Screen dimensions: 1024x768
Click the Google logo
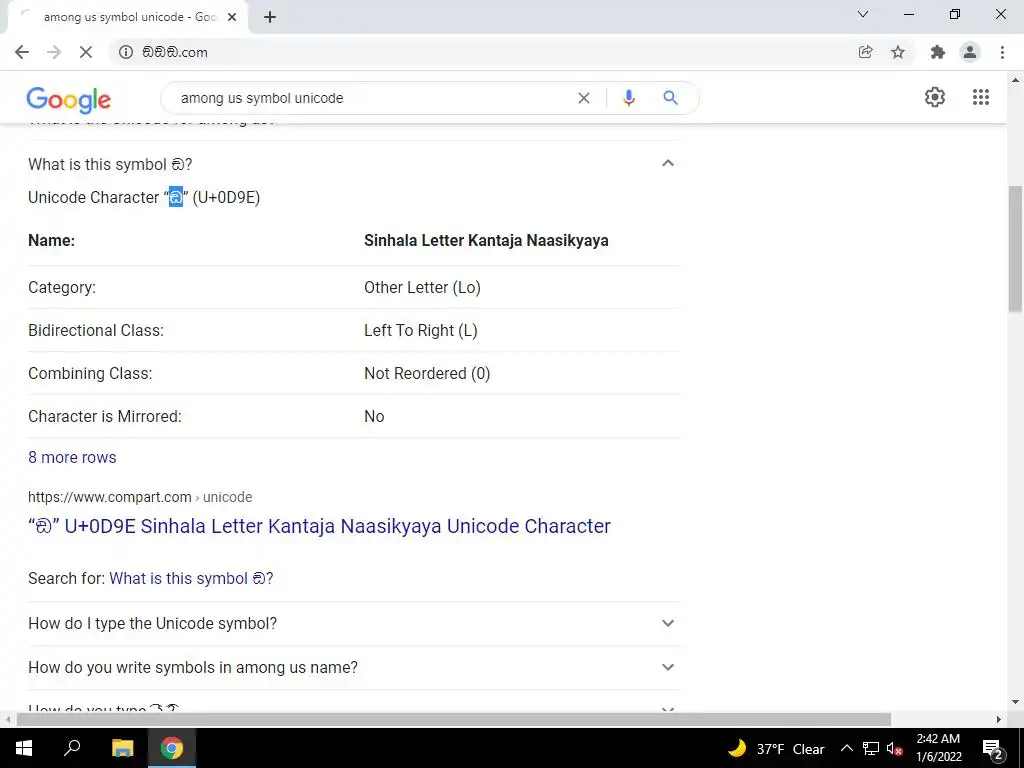[x=69, y=99]
